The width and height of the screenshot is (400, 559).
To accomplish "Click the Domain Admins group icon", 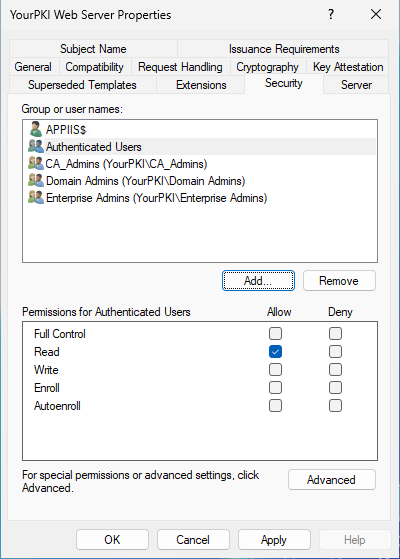I will (36, 180).
